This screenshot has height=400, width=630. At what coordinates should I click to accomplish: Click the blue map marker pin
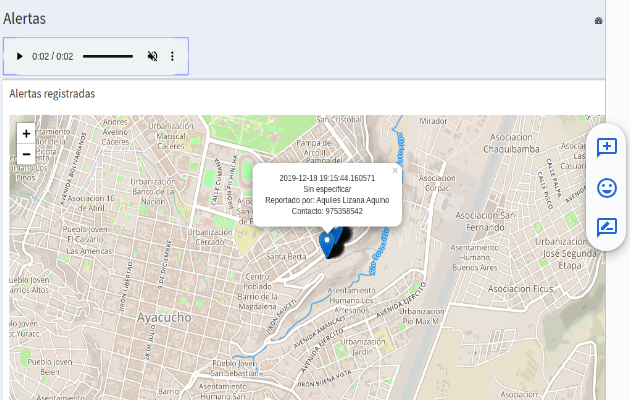pos(327,243)
